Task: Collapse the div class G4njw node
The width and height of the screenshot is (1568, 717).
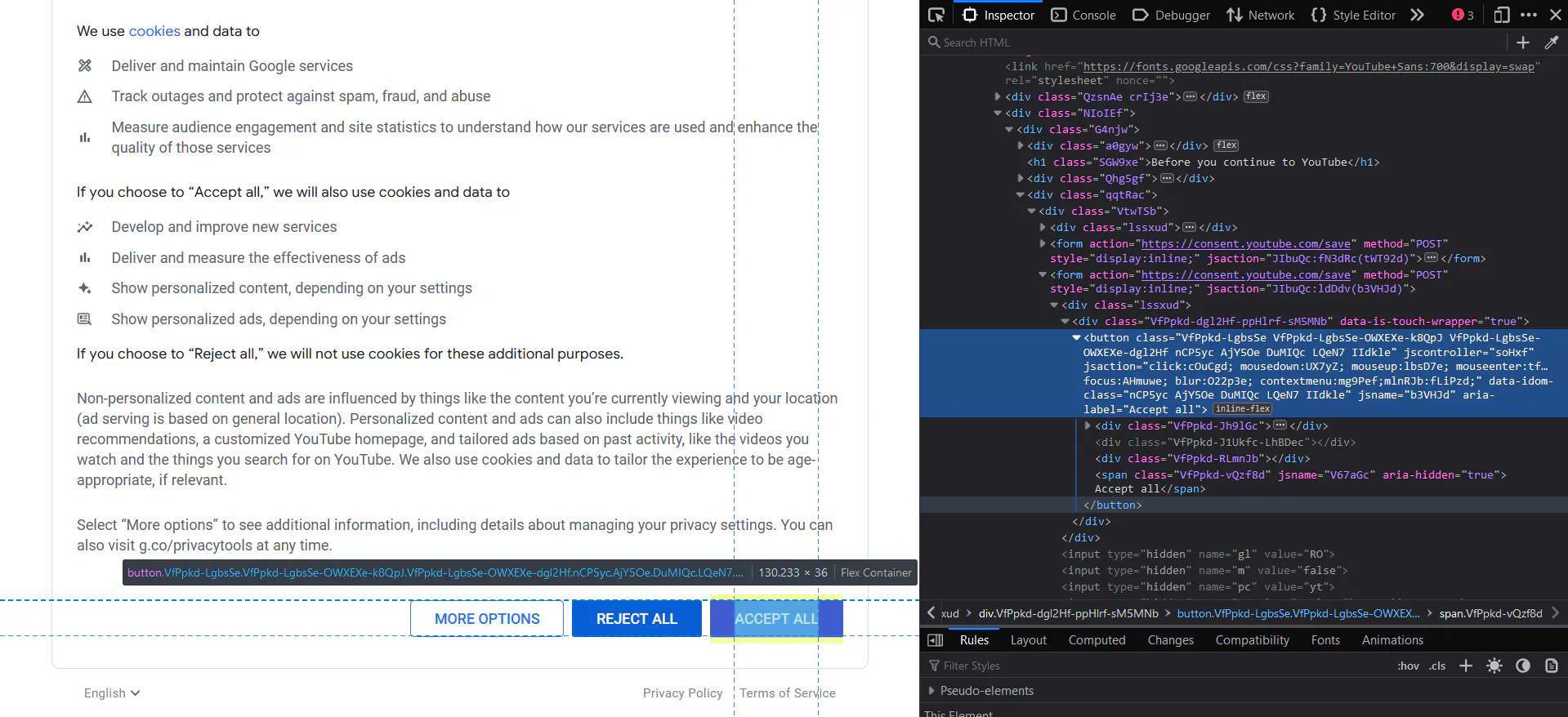Action: pyautogui.click(x=1009, y=129)
